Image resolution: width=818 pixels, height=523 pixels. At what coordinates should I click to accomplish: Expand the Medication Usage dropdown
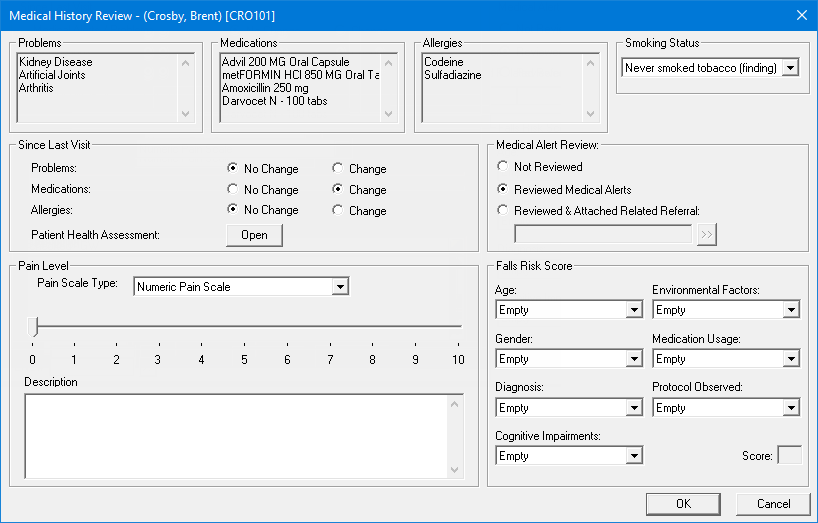pyautogui.click(x=790, y=359)
